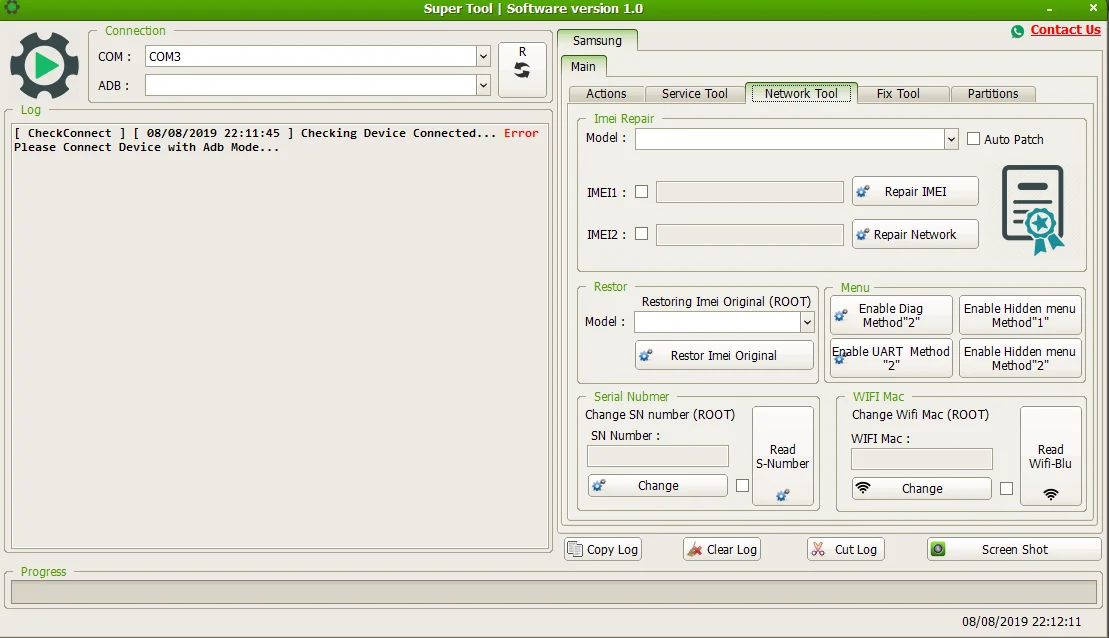Click the "Change SN number (ROOT)" label
The image size is (1109, 638).
[x=660, y=414]
